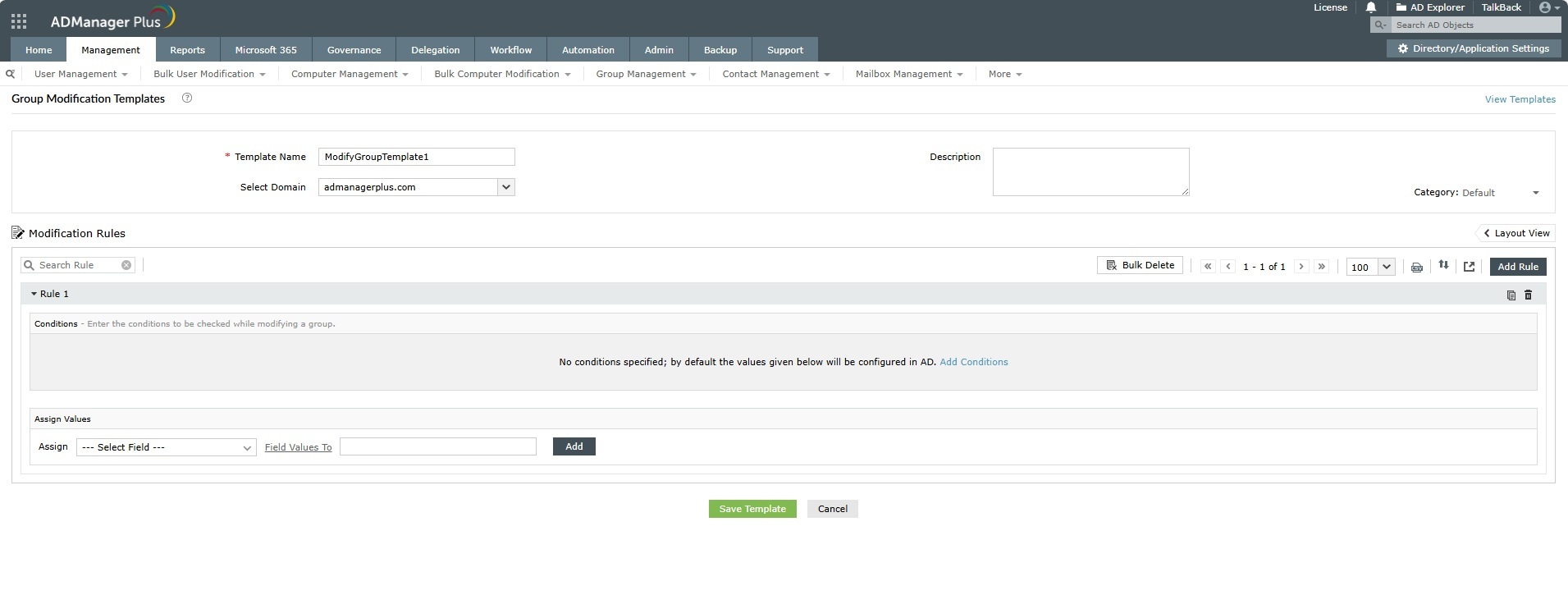The image size is (1568, 595).
Task: Click the Add Conditions link
Action: tap(974, 362)
